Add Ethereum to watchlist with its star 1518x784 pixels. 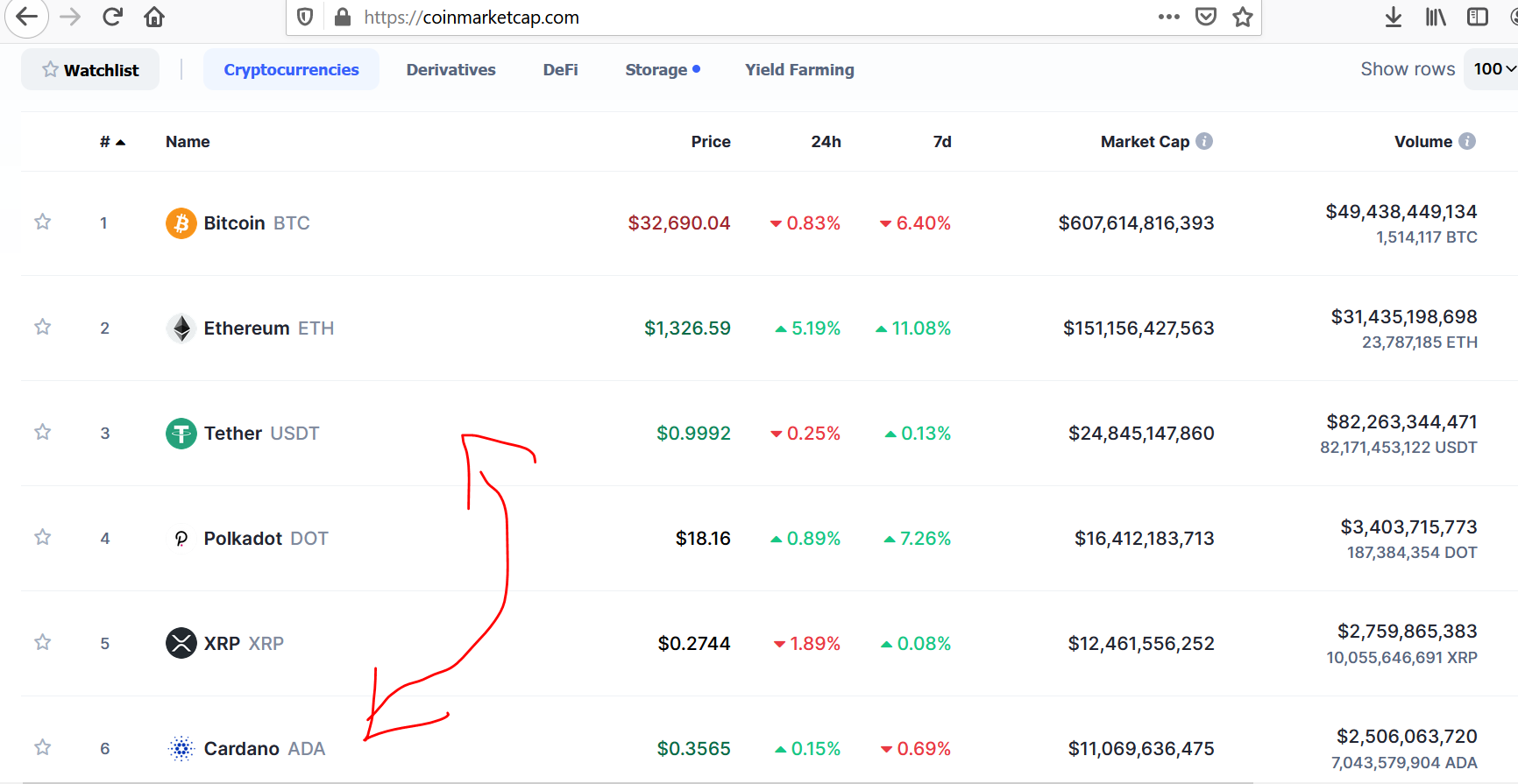coord(42,327)
